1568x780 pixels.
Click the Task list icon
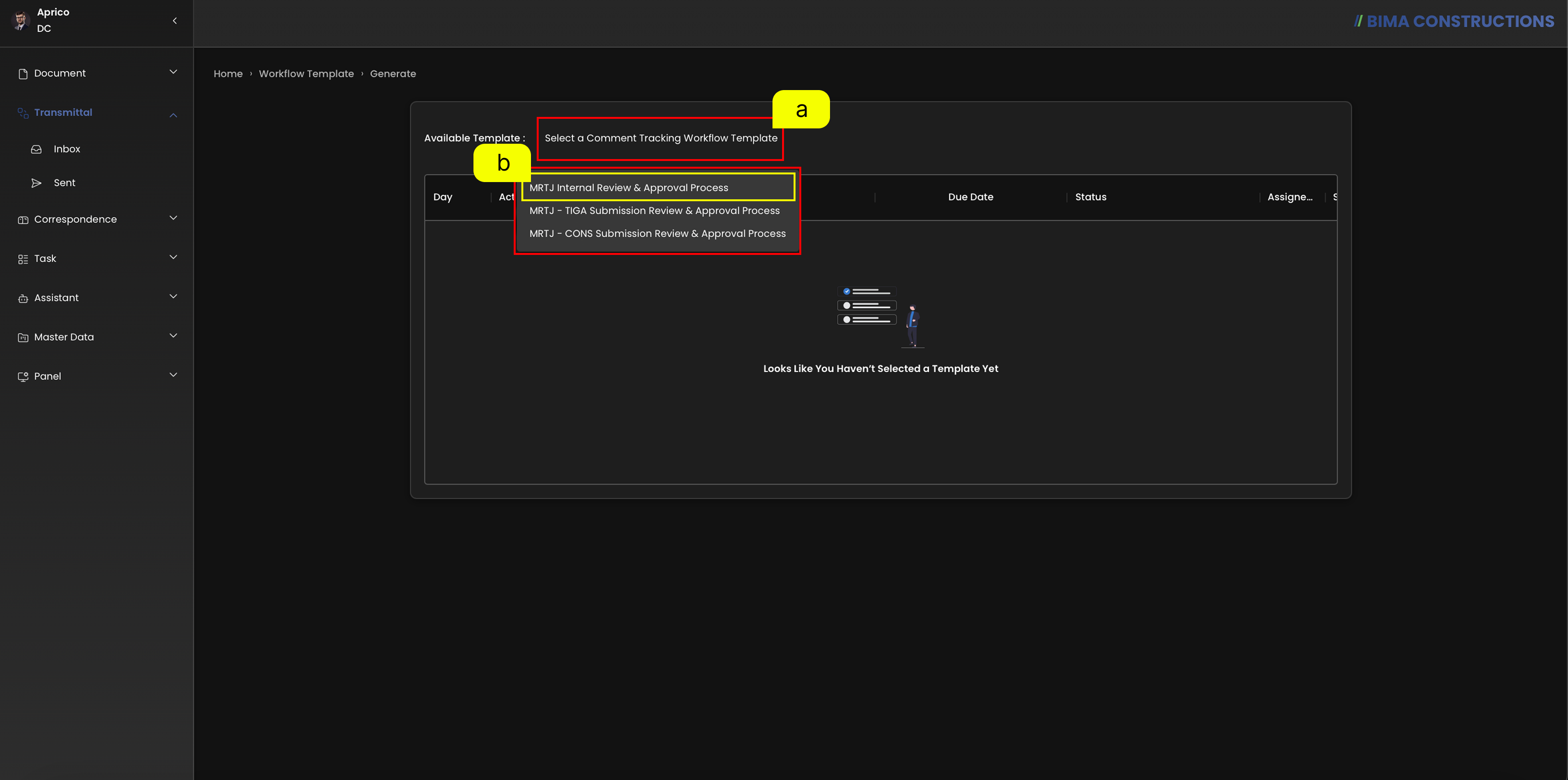click(x=23, y=259)
